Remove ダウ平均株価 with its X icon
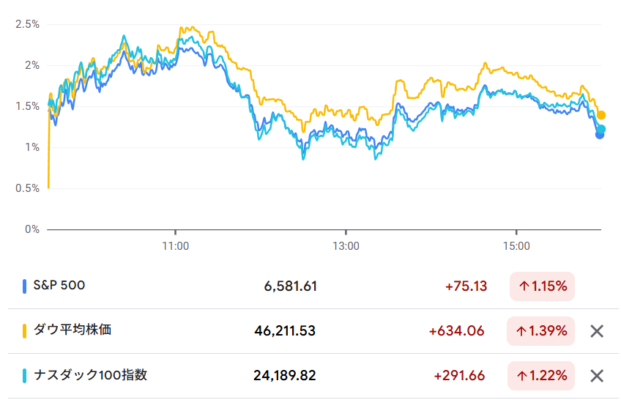The width and height of the screenshot is (621, 400). click(596, 331)
